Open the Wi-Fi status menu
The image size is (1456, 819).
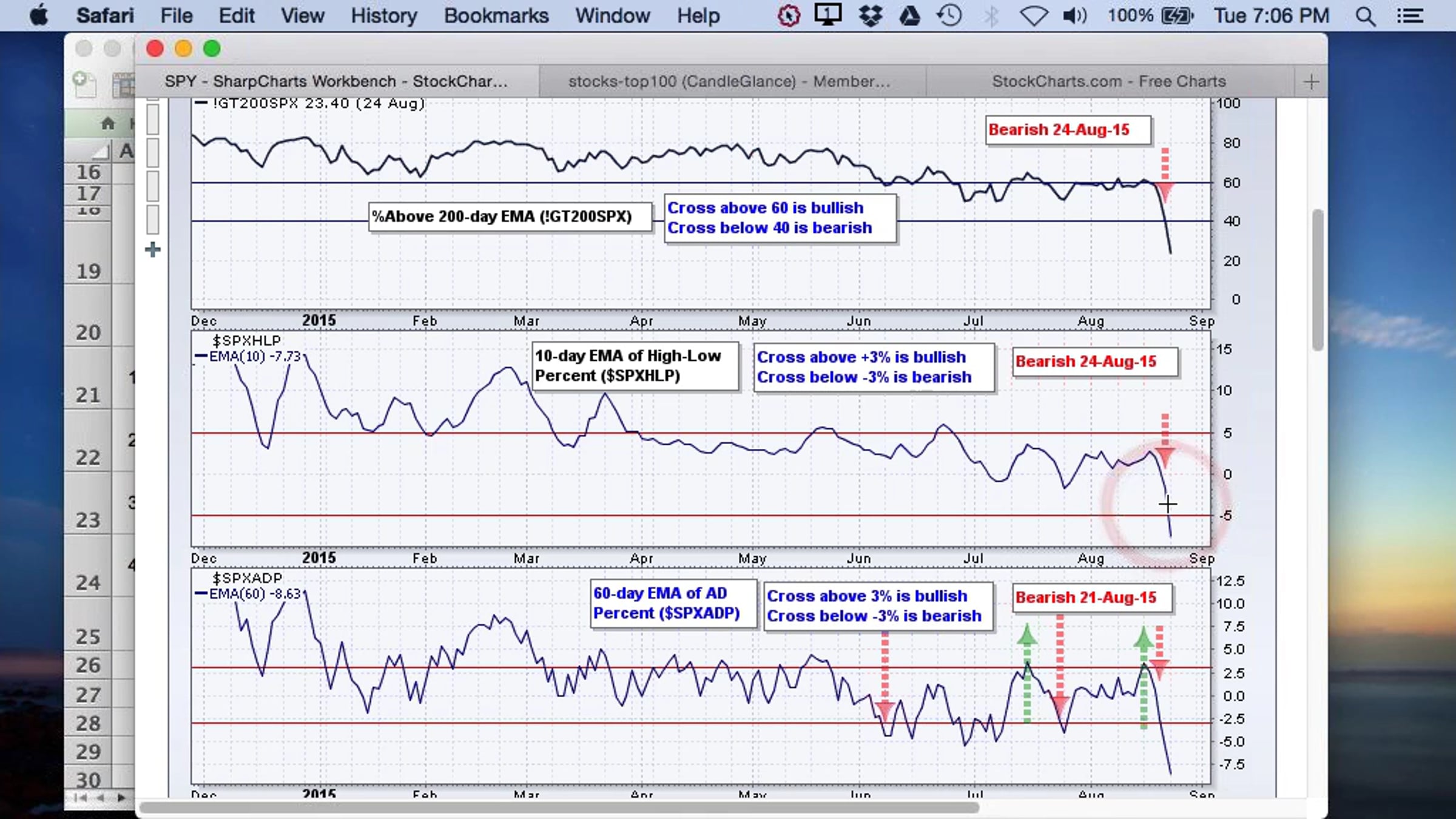pyautogui.click(x=1033, y=16)
